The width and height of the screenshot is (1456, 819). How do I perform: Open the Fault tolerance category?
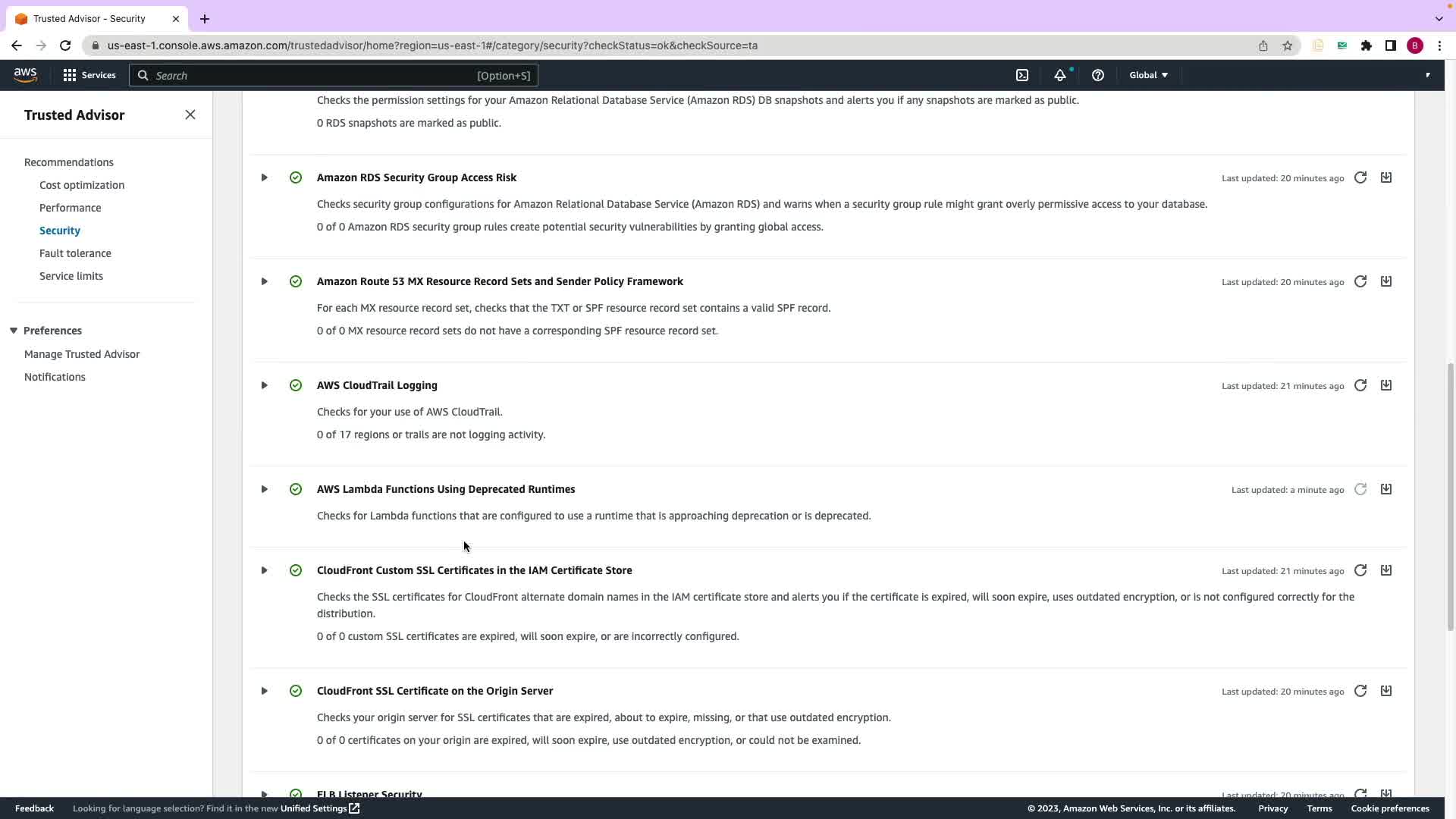coord(75,253)
